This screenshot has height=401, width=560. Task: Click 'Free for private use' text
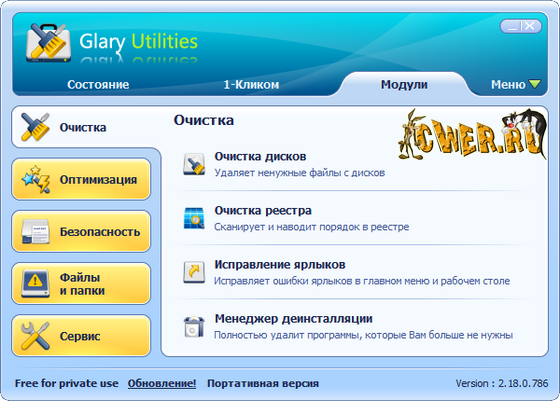66,383
